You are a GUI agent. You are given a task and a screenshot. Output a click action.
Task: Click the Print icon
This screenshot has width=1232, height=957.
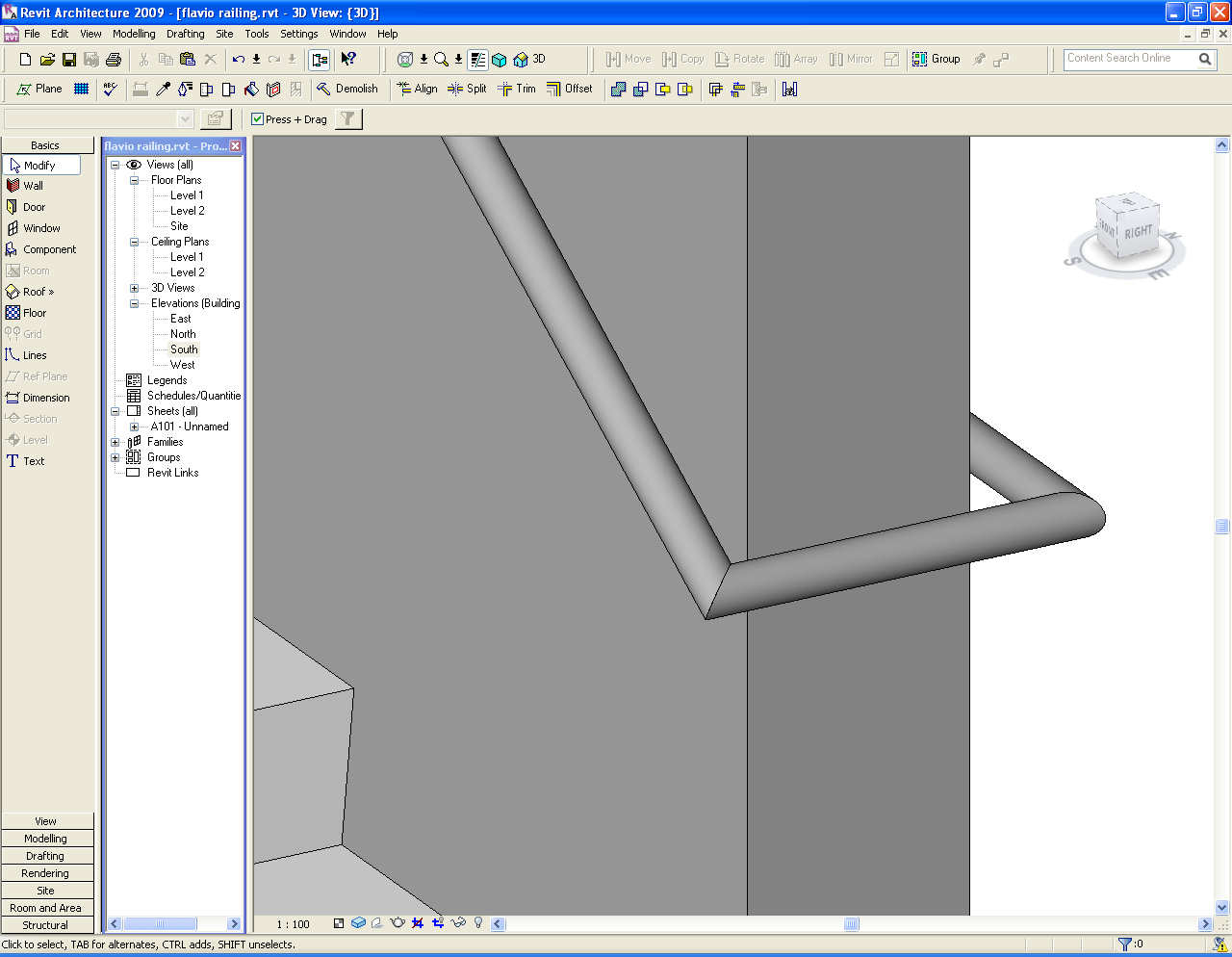coord(114,60)
